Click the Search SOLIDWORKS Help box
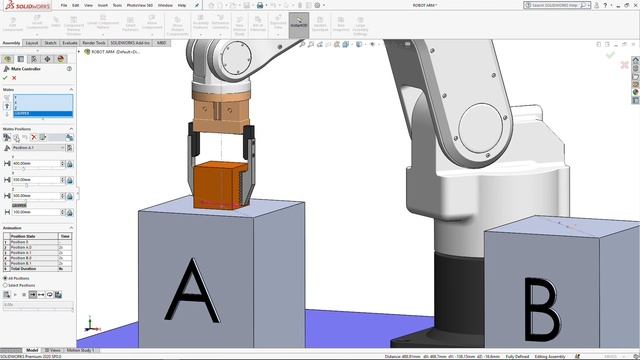The height and width of the screenshot is (360, 640). pos(557,5)
